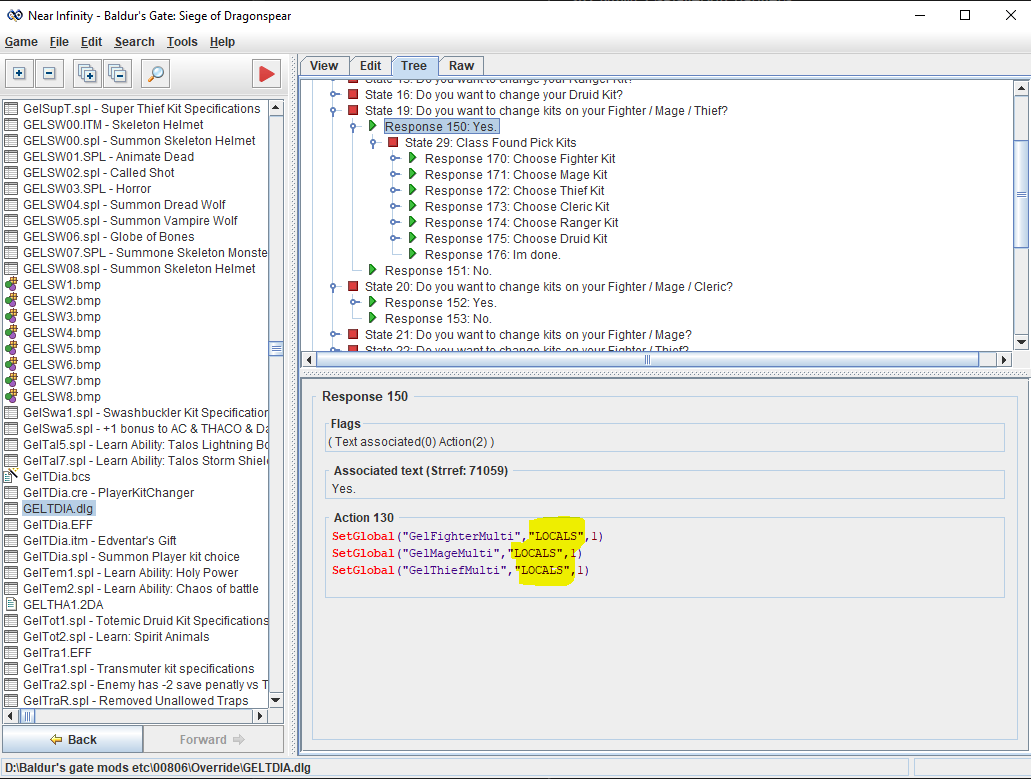Screen dimensions: 1031x779
Task: Launch the game with the red play button
Action: [x=266, y=73]
